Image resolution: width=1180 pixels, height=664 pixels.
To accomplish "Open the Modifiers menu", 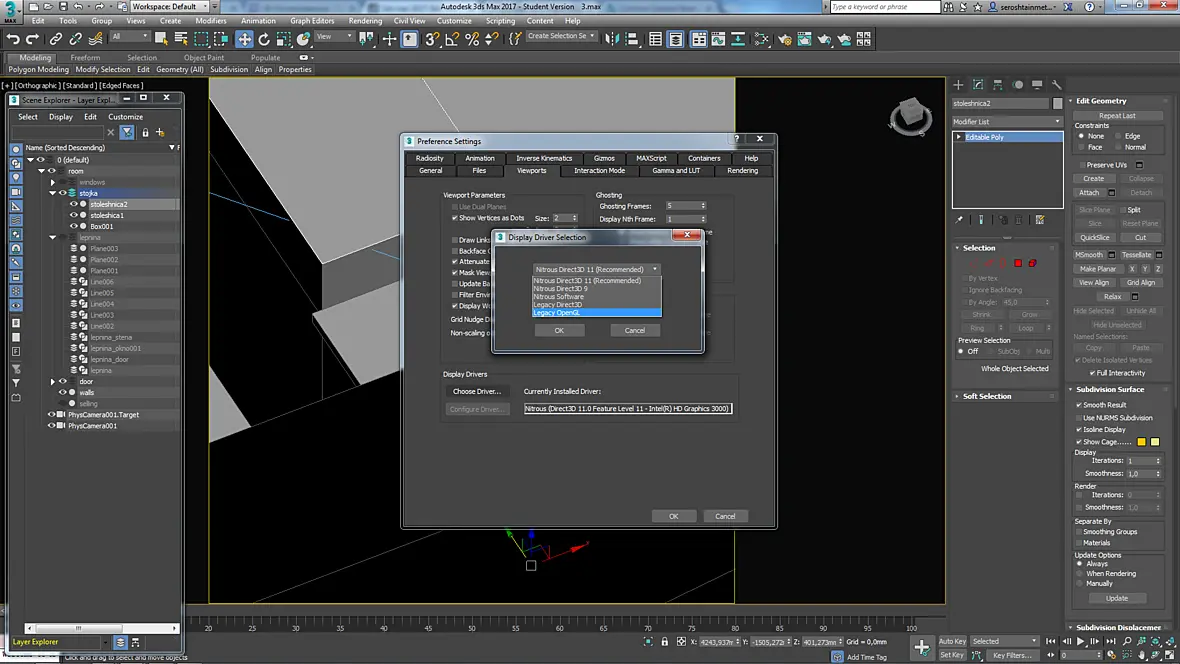I will (211, 21).
